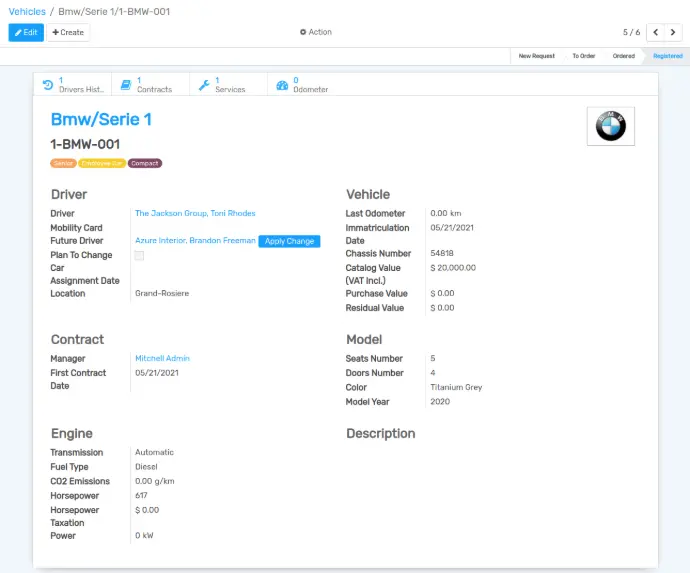
Task: Open the Action dropdown menu
Action: 316,32
